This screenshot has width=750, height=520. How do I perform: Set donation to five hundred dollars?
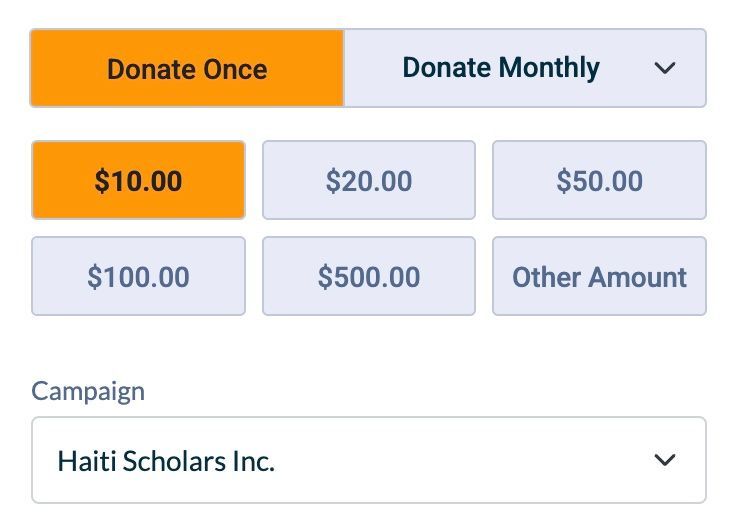click(368, 277)
